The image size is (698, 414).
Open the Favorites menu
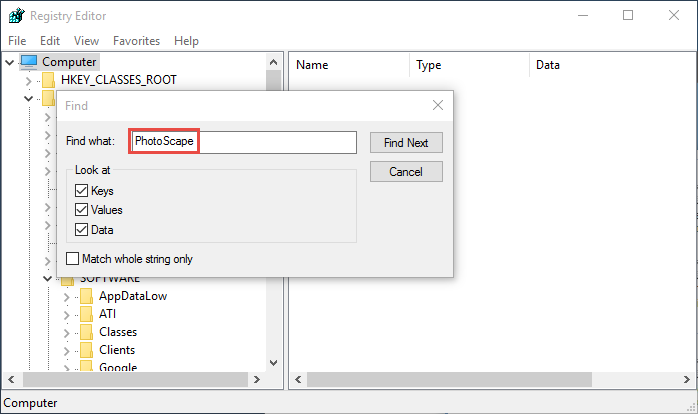(x=136, y=41)
